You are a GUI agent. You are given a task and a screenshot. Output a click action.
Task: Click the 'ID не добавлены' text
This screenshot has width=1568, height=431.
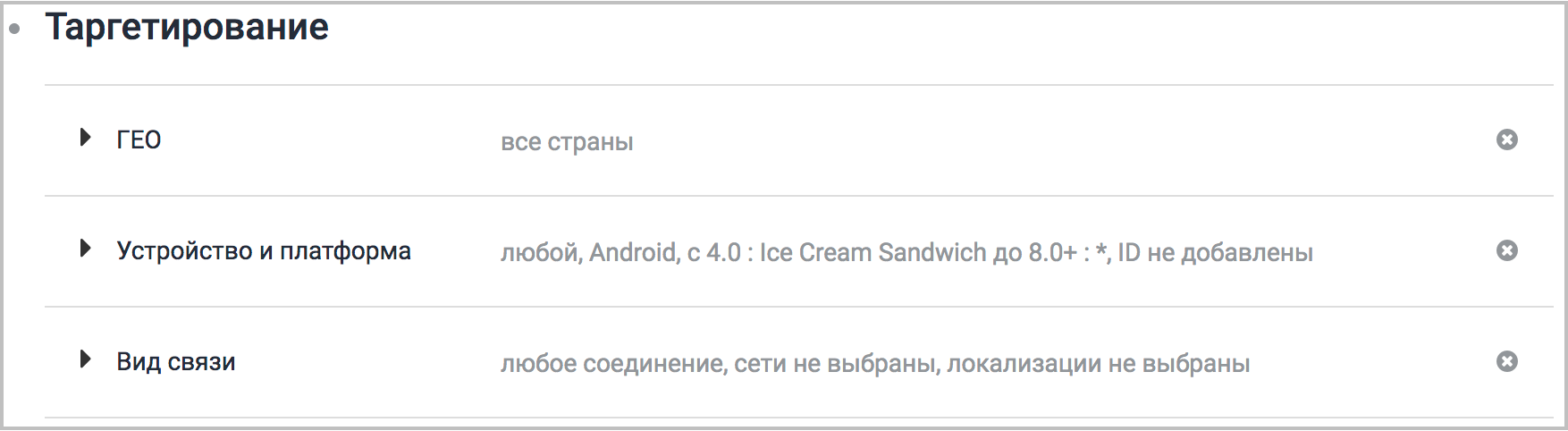1215,253
